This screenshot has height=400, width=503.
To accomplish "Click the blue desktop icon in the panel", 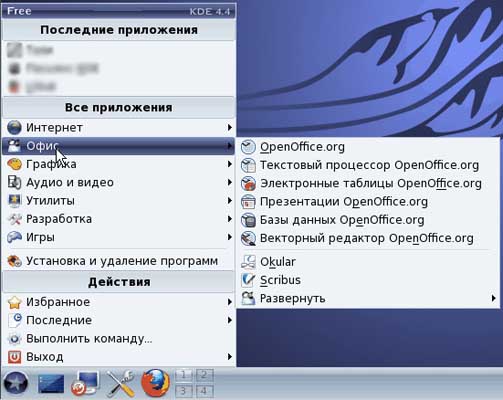I will (x=51, y=384).
